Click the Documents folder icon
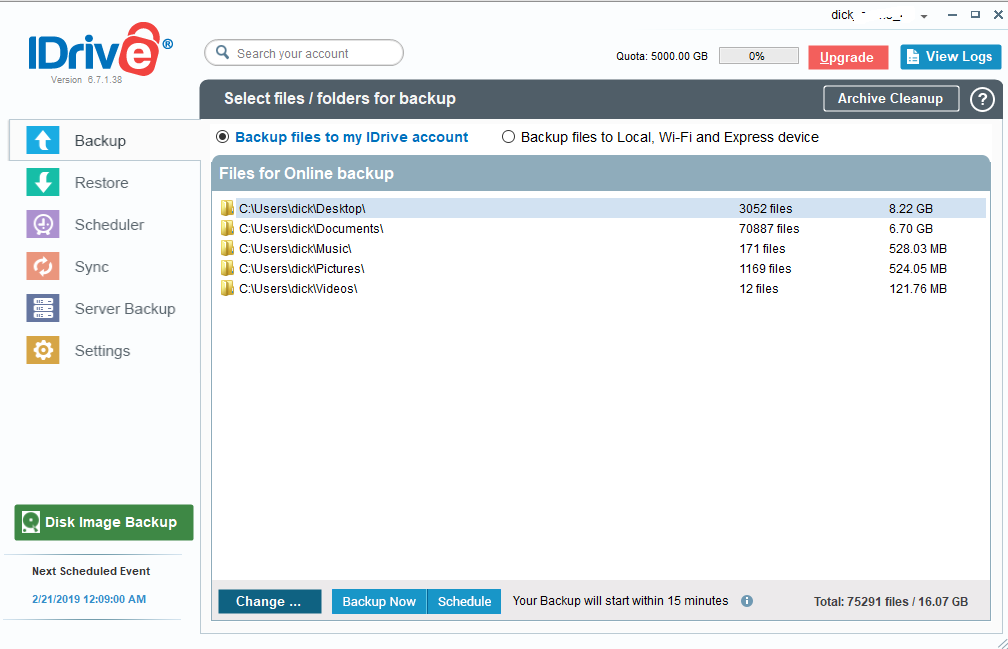The height and width of the screenshot is (649, 1008). [227, 228]
